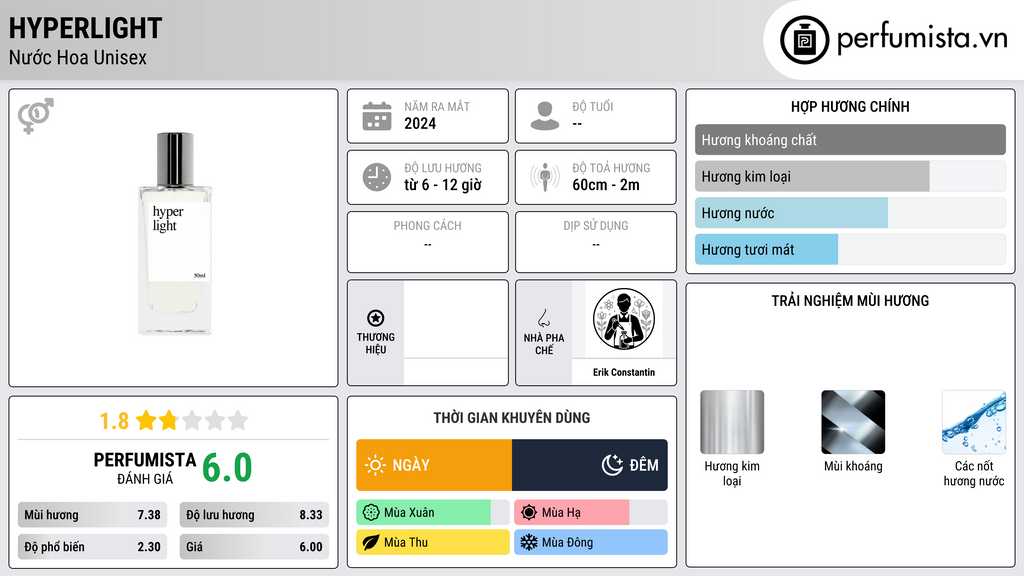Viewport: 1024px width, 576px height.
Task: Click the person silhouette age icon
Action: point(545,116)
